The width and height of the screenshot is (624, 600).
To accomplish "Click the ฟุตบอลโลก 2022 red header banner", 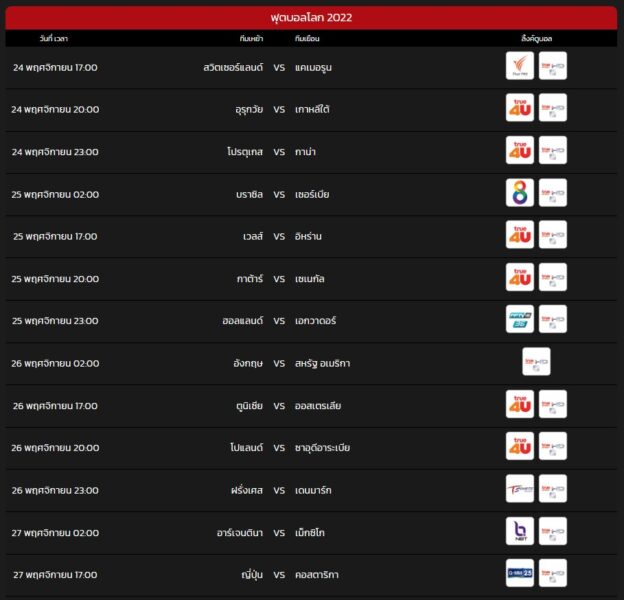I will (x=311, y=17).
